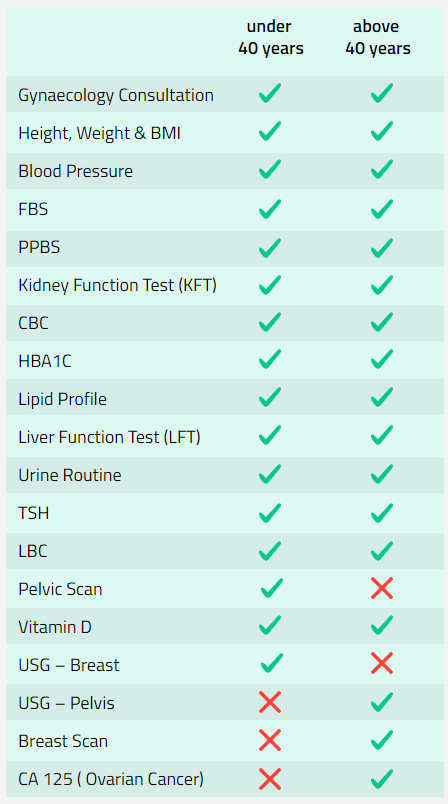Click the Liver Function Test (LFT) label
448x804 pixels.
pyautogui.click(x=109, y=437)
